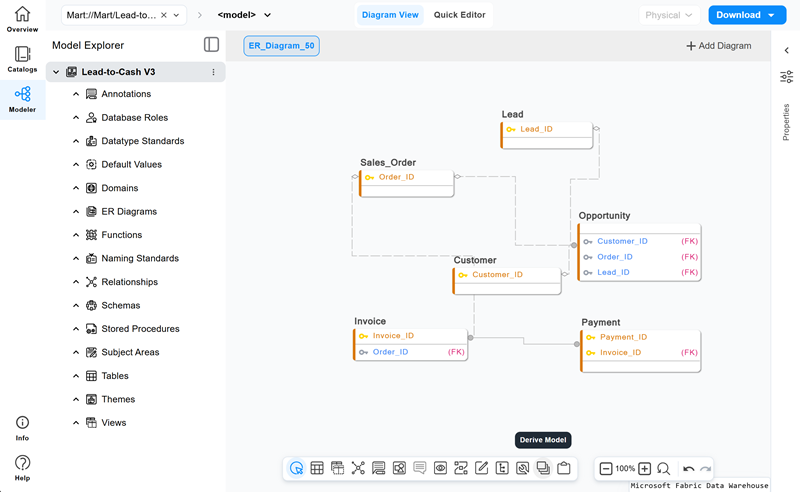The height and width of the screenshot is (492, 800).
Task: Expand the Domains tree node
Action: 76,188
